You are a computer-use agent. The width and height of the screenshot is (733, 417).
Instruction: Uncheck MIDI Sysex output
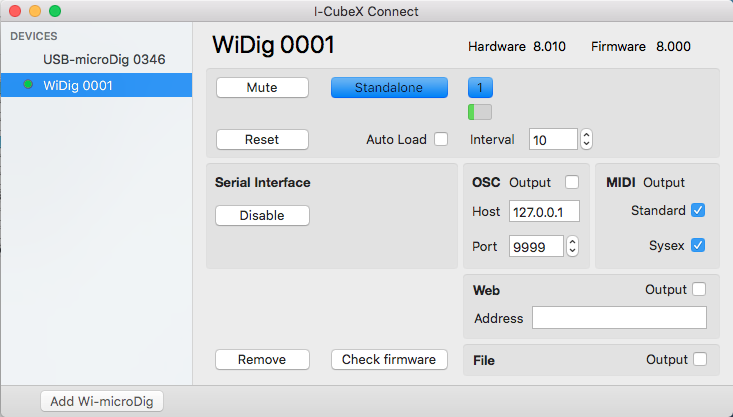point(698,245)
